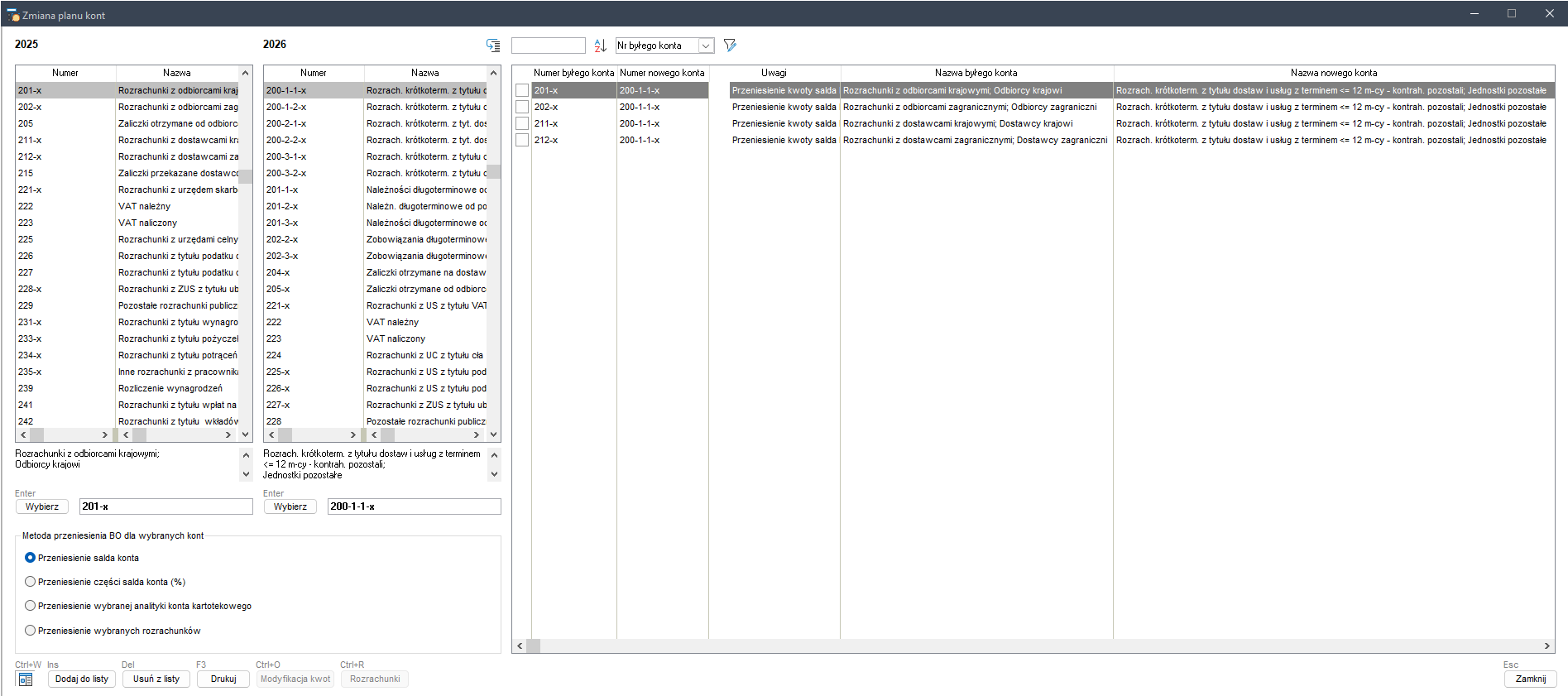The image size is (1568, 696).
Task: Click the app icon in title bar
Action: point(12,15)
